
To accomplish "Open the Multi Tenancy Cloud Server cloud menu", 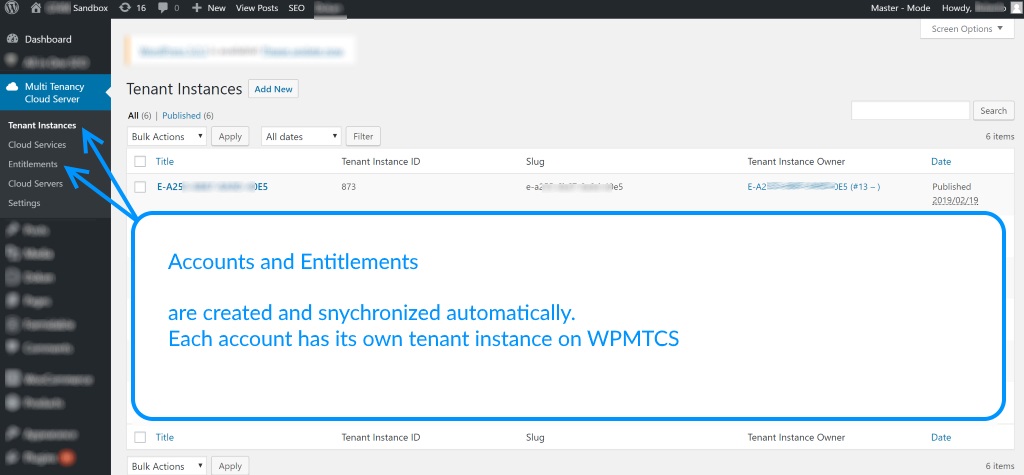I will pos(56,93).
